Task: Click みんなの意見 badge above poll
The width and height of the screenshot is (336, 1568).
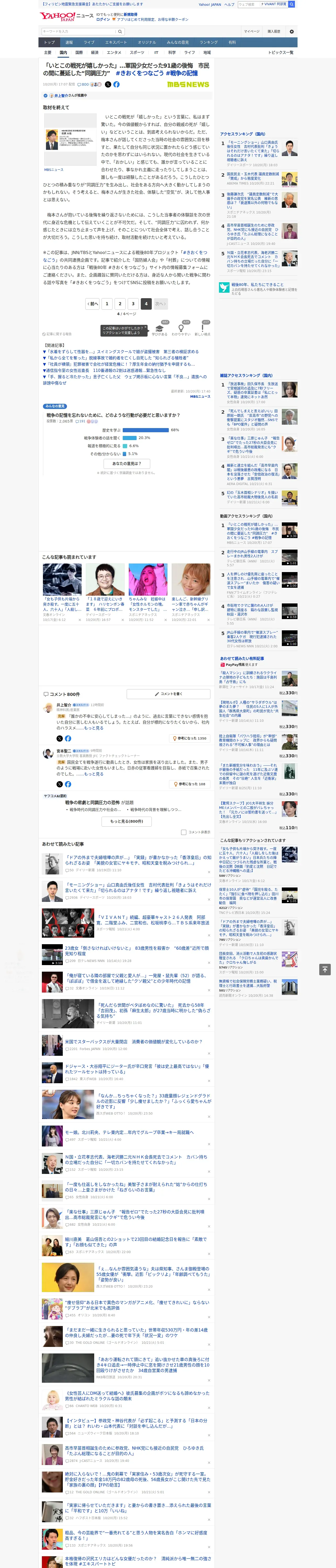Action: click(55, 406)
